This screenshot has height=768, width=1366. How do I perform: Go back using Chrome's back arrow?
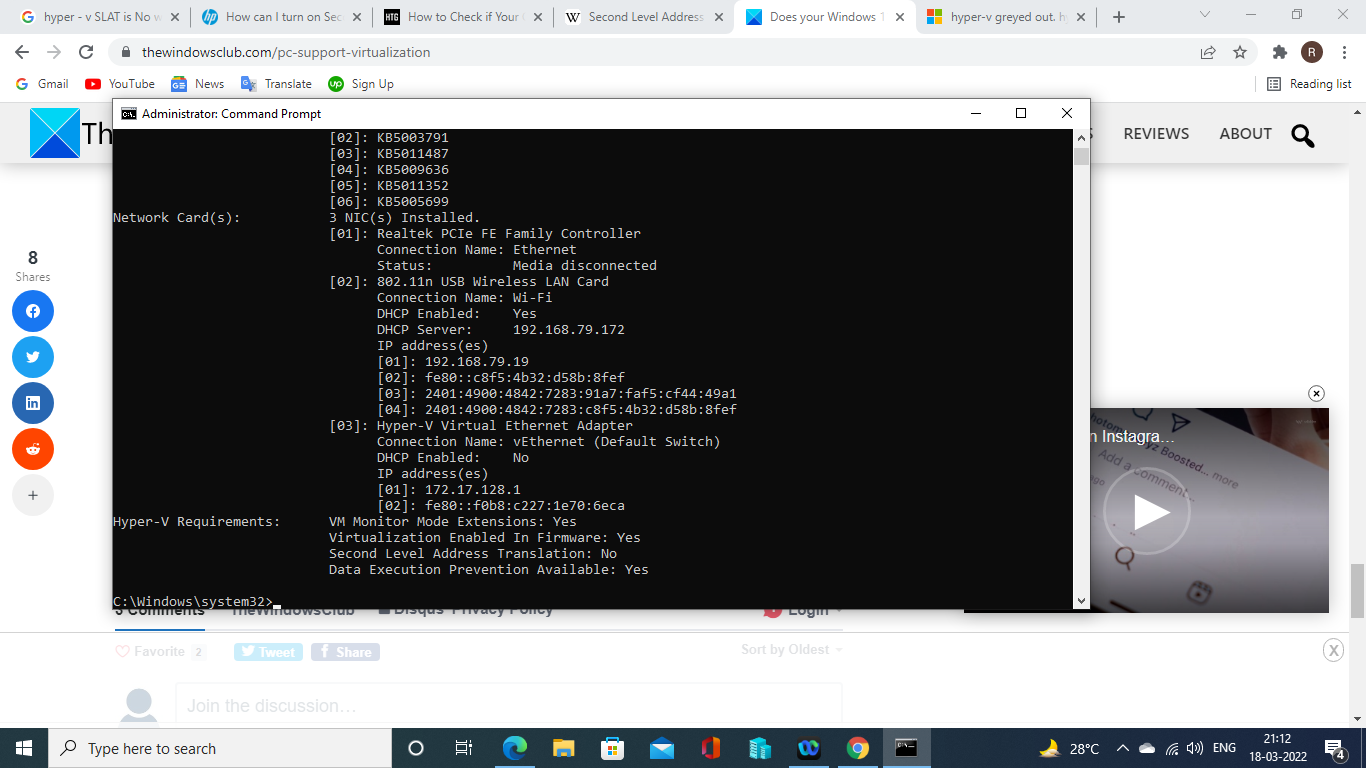point(22,52)
